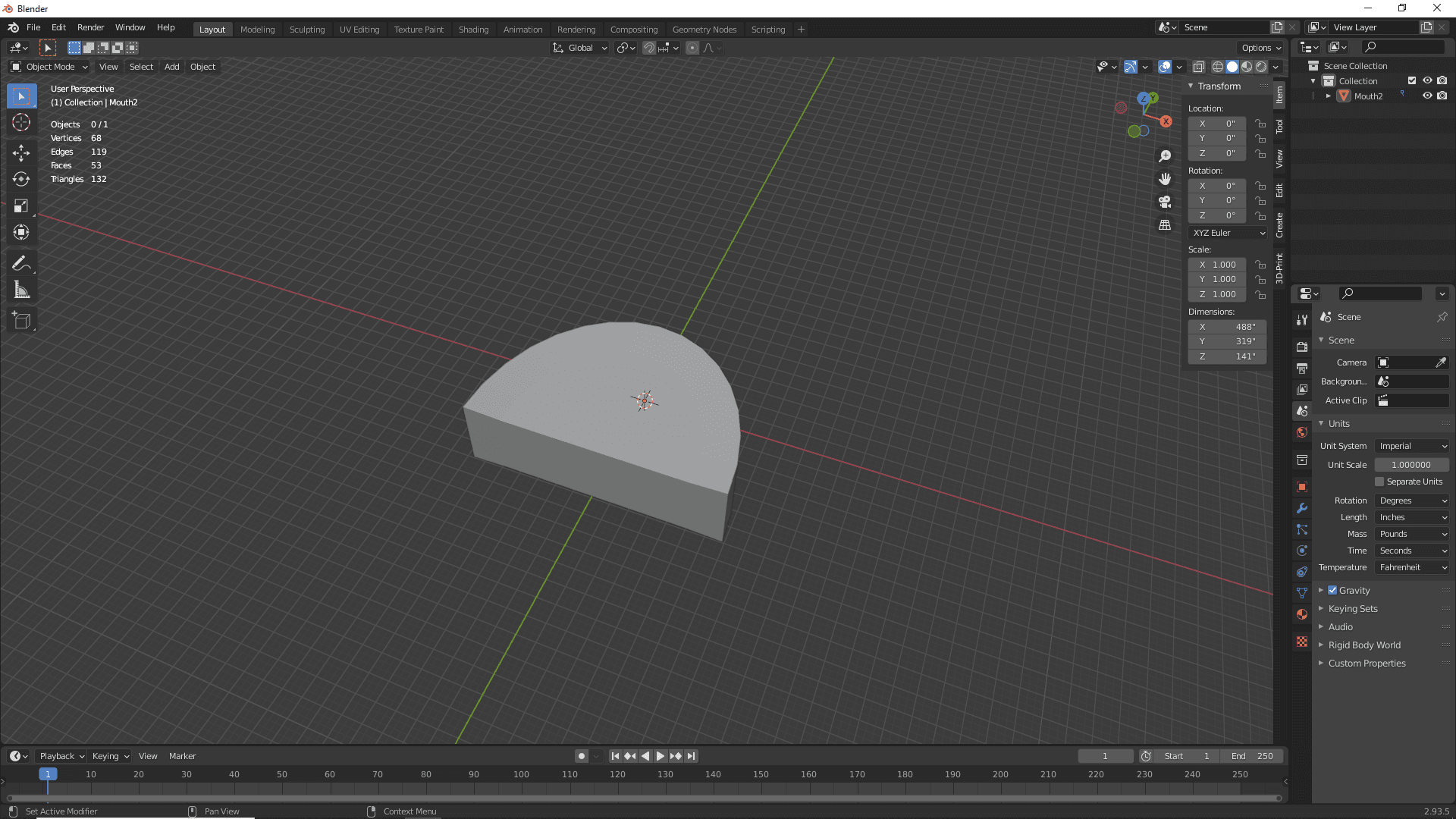Open the File menu
Screen dimensions: 1456x819
point(33,27)
